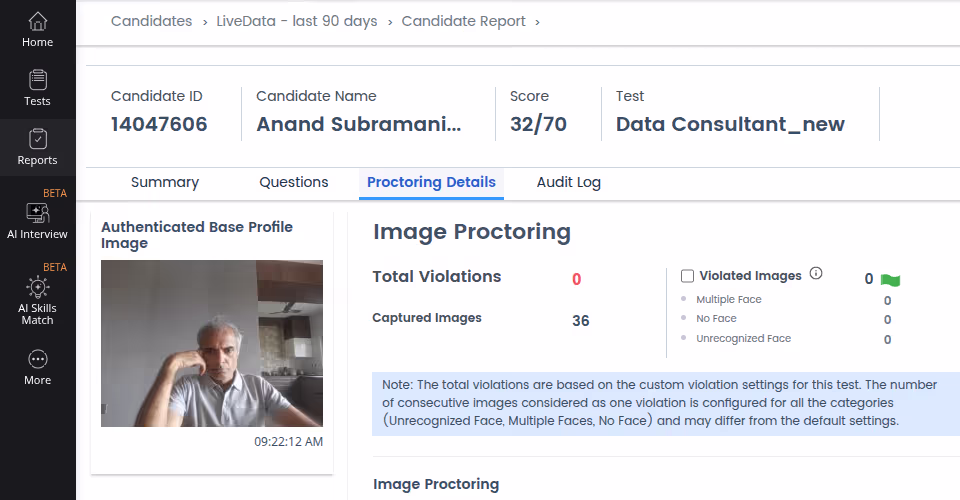
Task: Click the Violated Images info icon
Action: (816, 274)
